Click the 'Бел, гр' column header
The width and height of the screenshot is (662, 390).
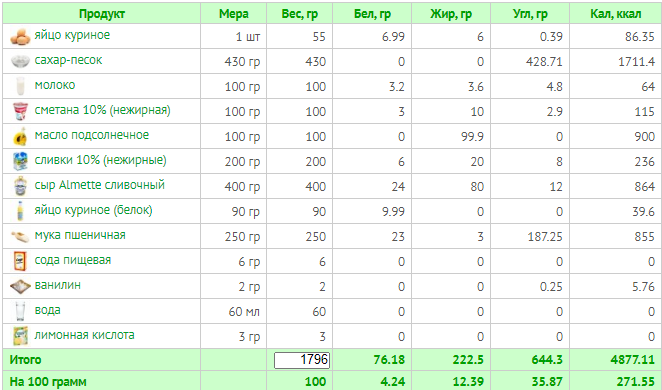coord(372,14)
